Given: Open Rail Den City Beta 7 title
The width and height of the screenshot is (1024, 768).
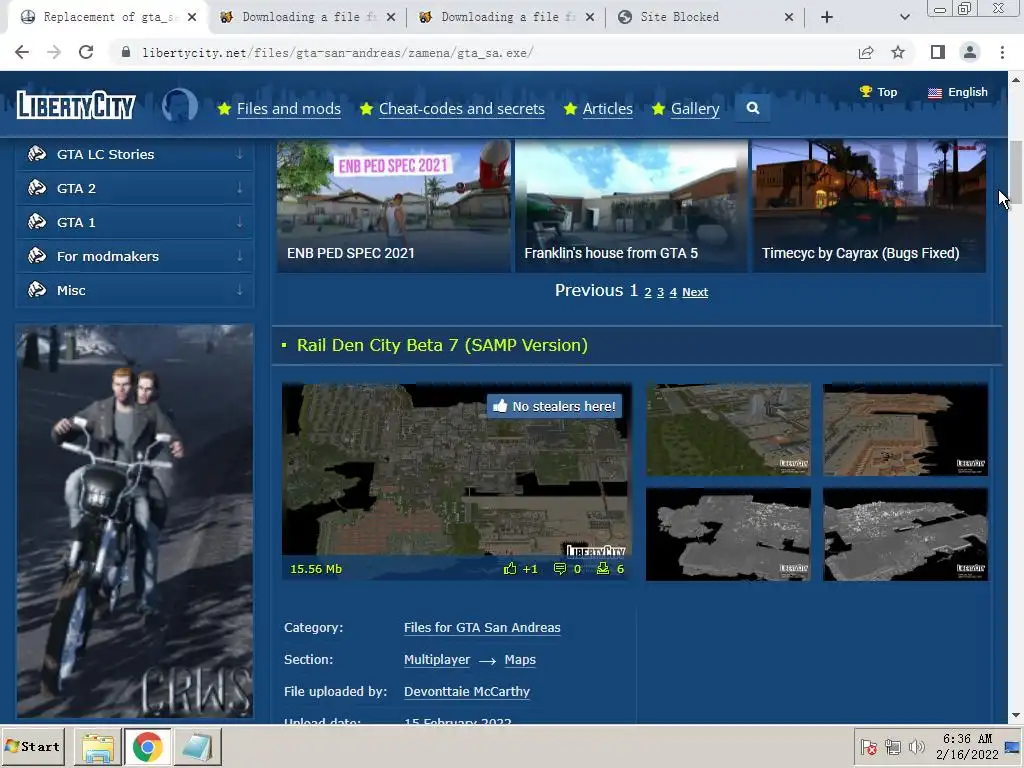Looking at the screenshot, I should 442,345.
